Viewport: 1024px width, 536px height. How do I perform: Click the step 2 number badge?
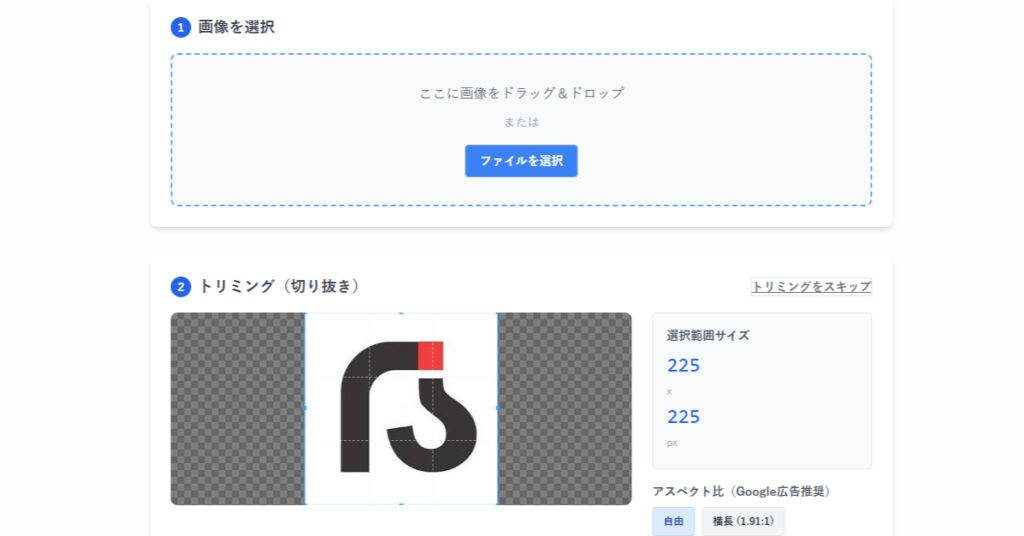[181, 287]
